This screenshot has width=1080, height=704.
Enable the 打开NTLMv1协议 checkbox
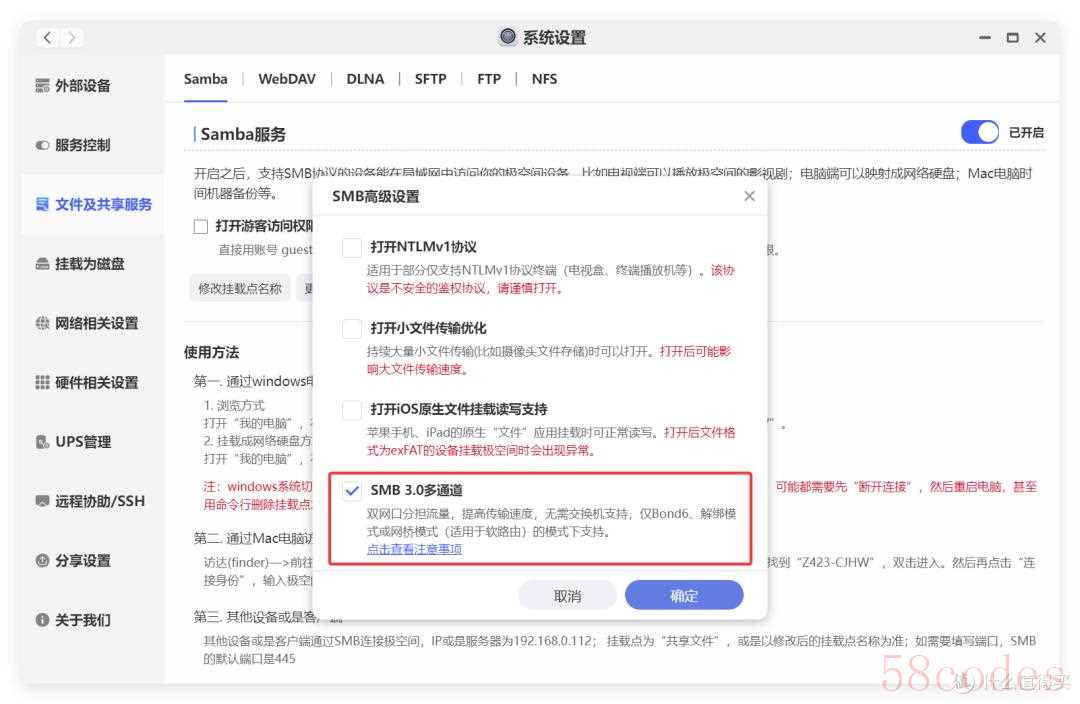[352, 247]
